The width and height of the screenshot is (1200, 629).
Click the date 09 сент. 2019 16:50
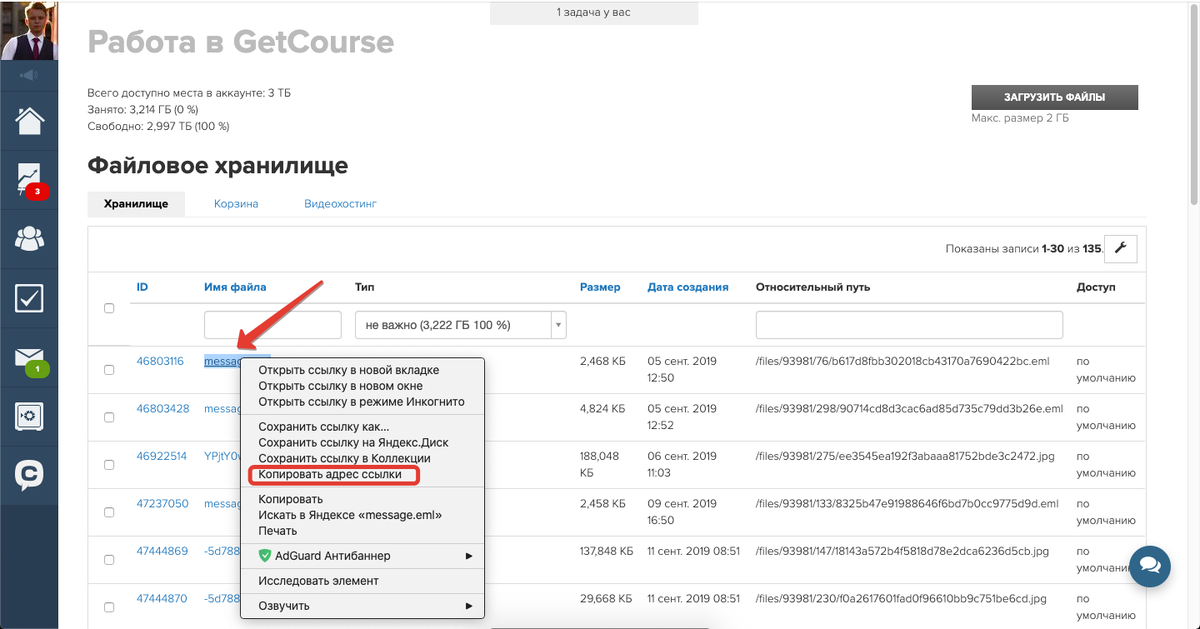pyautogui.click(x=682, y=512)
